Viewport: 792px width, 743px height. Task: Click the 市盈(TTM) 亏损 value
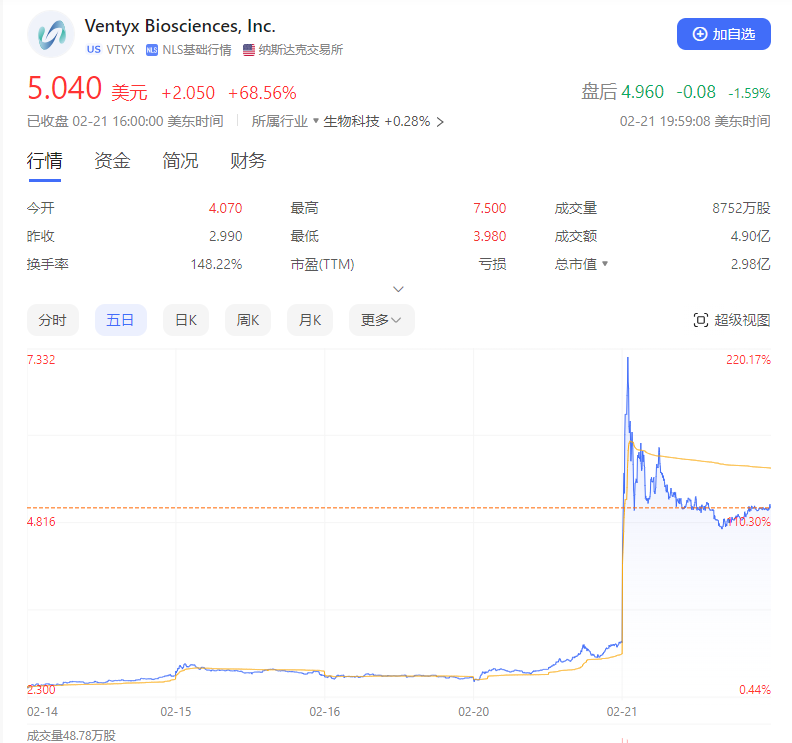coord(492,264)
